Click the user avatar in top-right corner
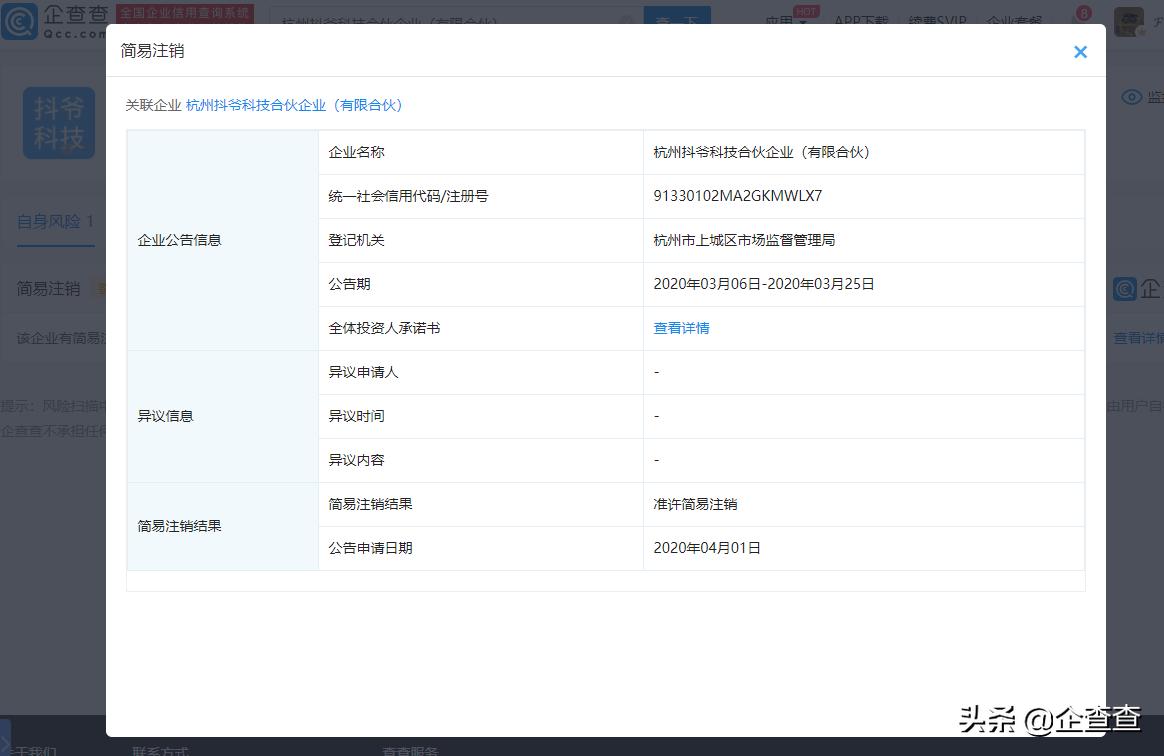The image size is (1164, 756). coord(1128,20)
